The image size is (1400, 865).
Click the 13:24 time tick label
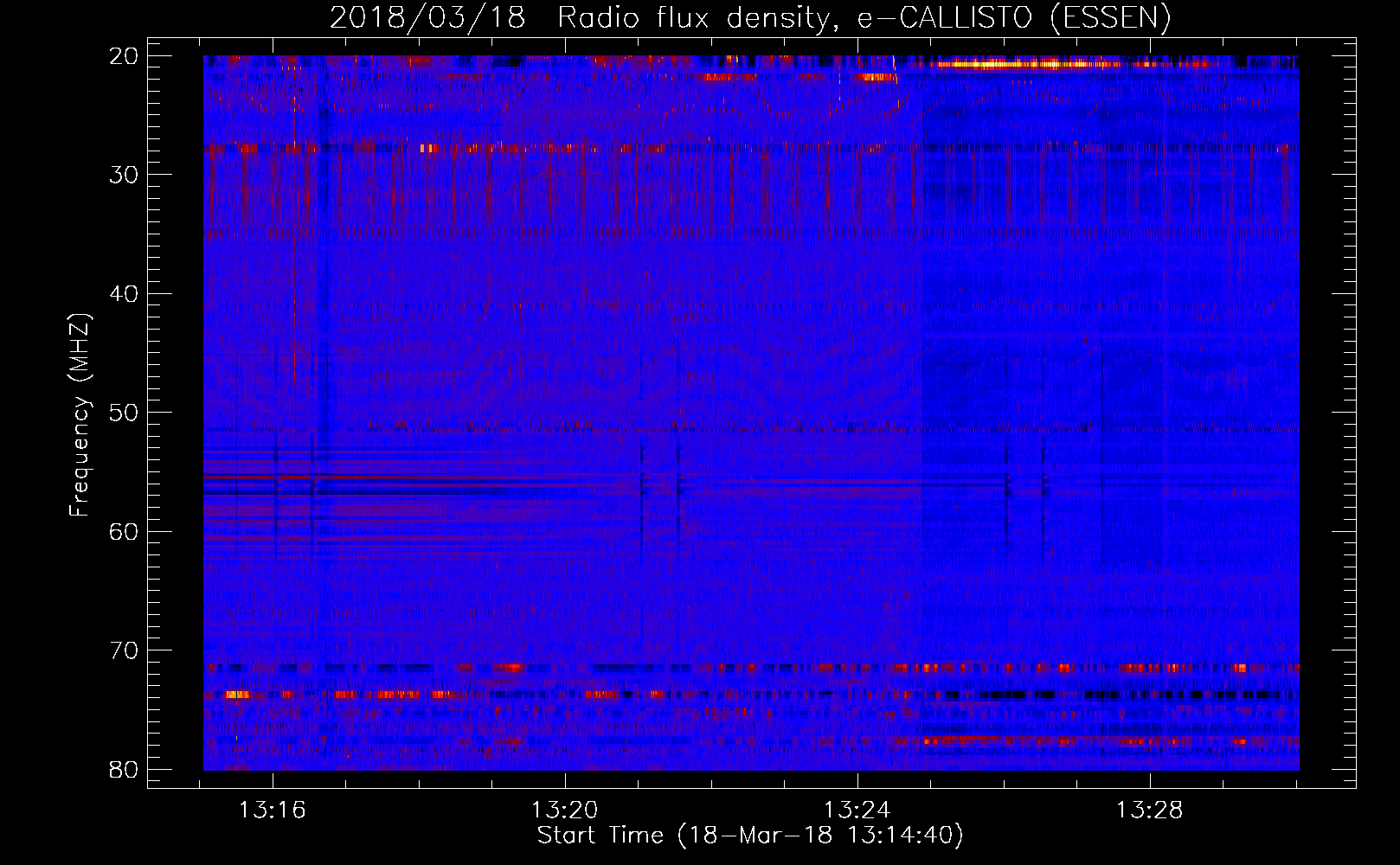[857, 811]
